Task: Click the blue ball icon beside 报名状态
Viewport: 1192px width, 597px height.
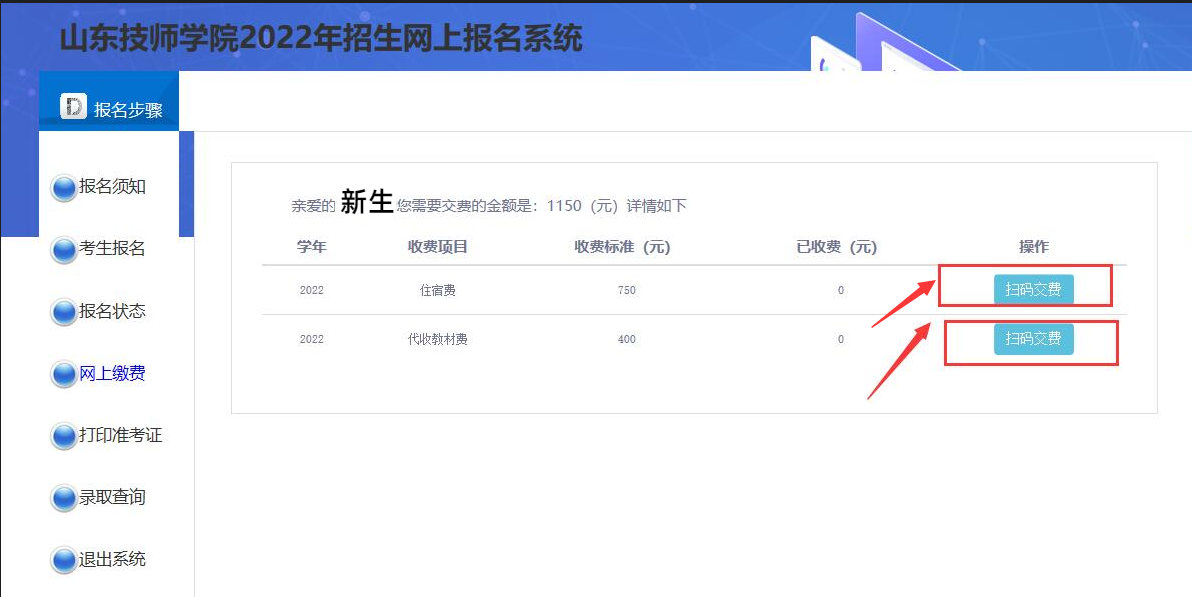Action: coord(64,312)
